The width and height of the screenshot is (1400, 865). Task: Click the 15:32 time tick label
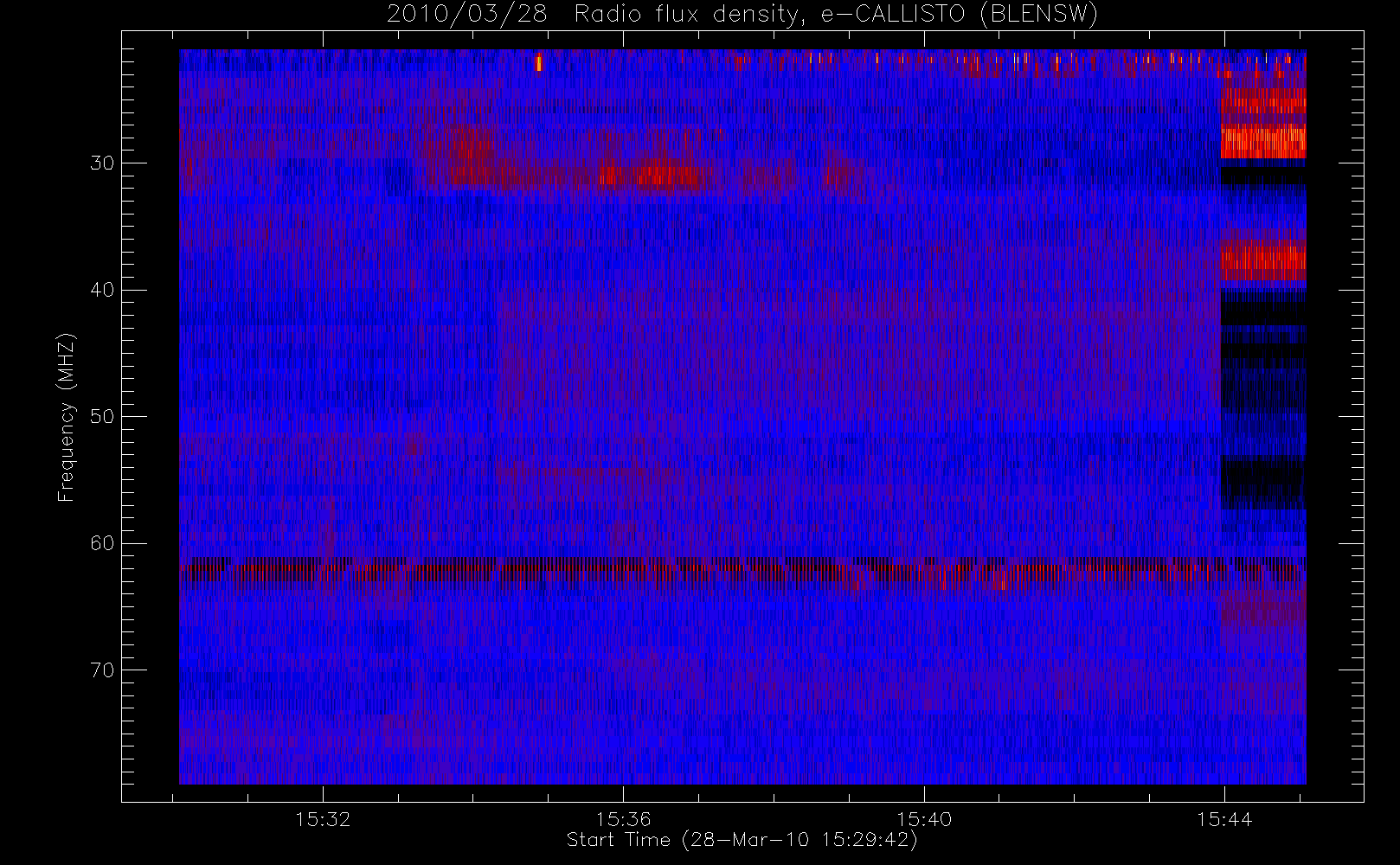click(323, 819)
